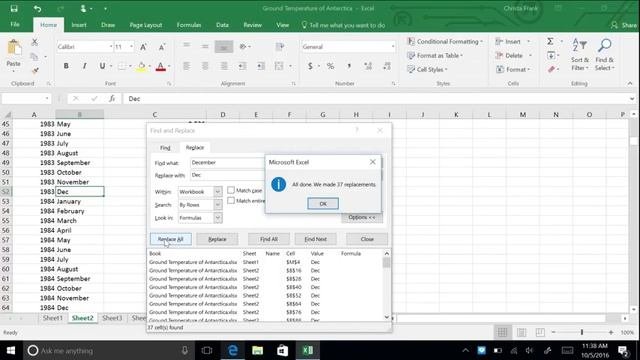The width and height of the screenshot is (640, 360).
Task: Switch to the Formulas ribbon tab
Action: point(189,25)
